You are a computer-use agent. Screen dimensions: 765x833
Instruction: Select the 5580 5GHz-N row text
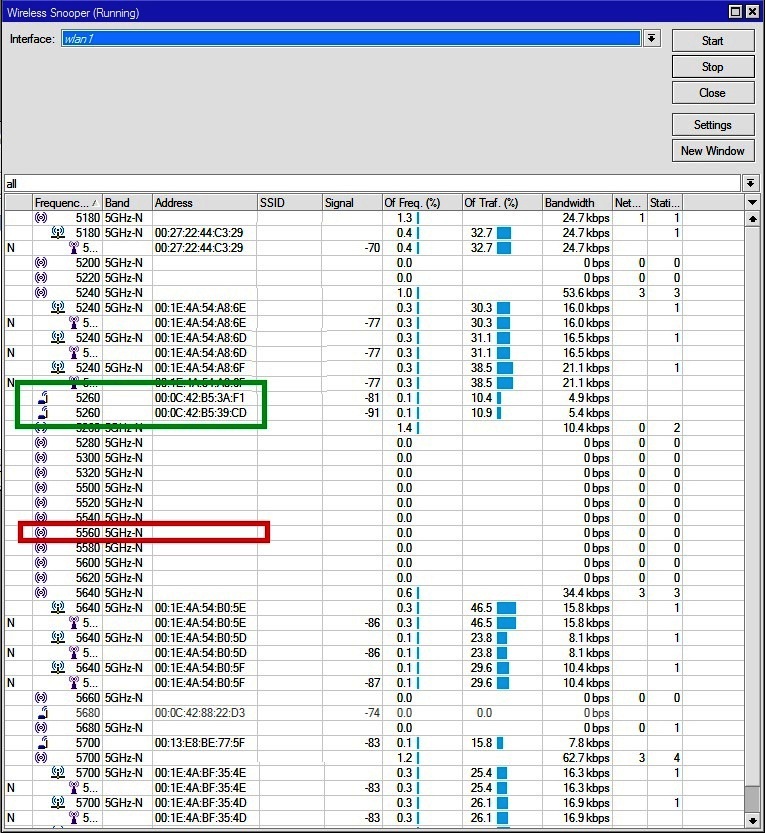coord(109,547)
